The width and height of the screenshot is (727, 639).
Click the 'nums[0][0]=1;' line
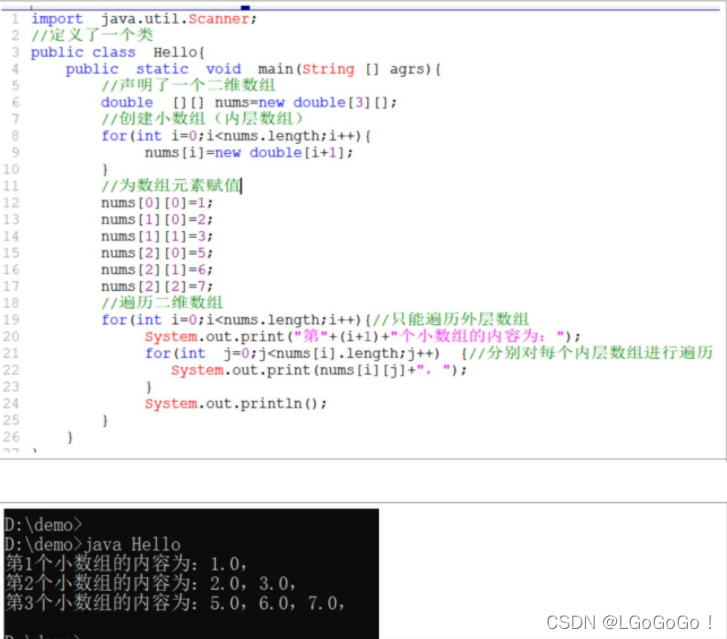(x=157, y=203)
